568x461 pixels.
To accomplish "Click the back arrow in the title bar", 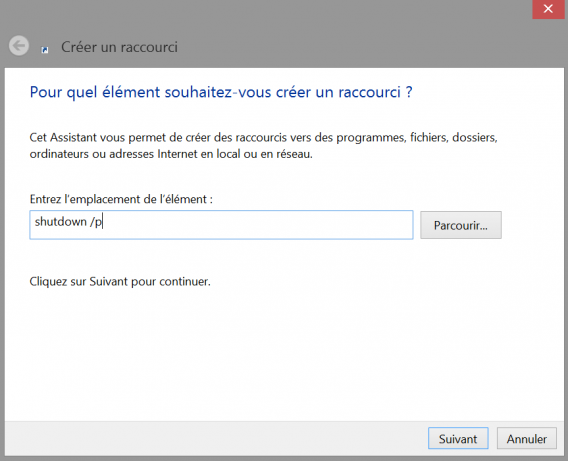I will pyautogui.click(x=19, y=46).
